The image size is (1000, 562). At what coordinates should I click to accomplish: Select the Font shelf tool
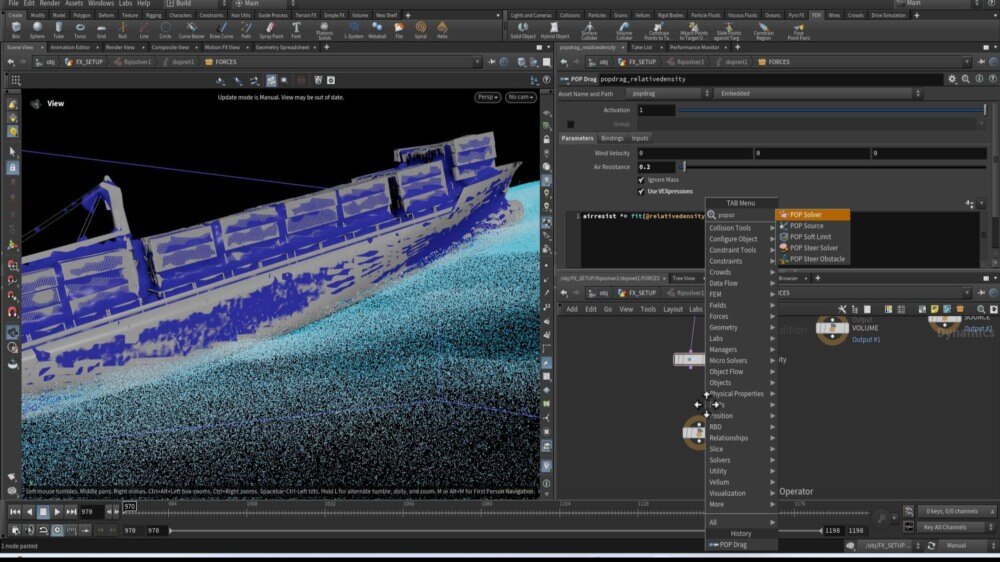[x=296, y=29]
